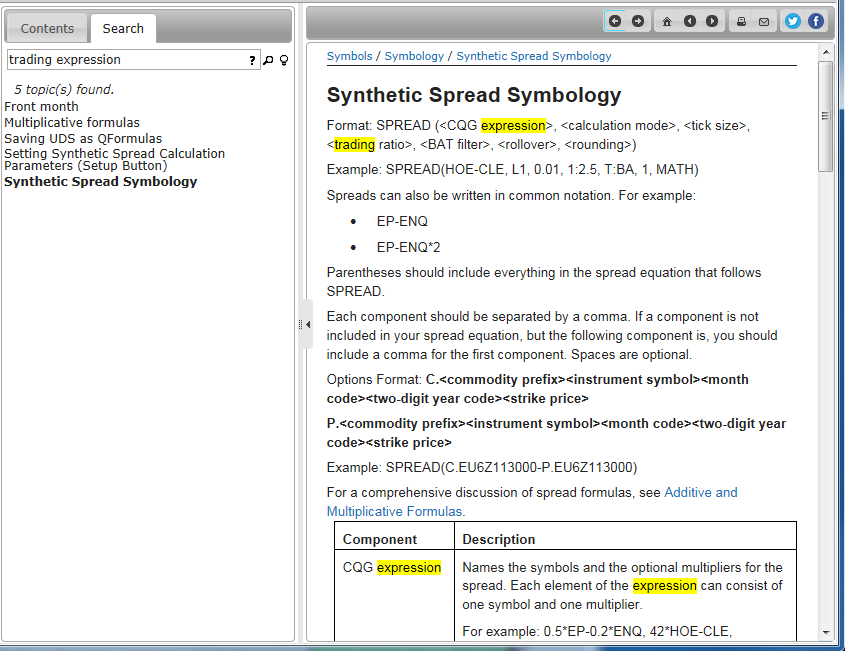845x651 pixels.
Task: Run the search with the magnifier icon
Action: [x=268, y=60]
